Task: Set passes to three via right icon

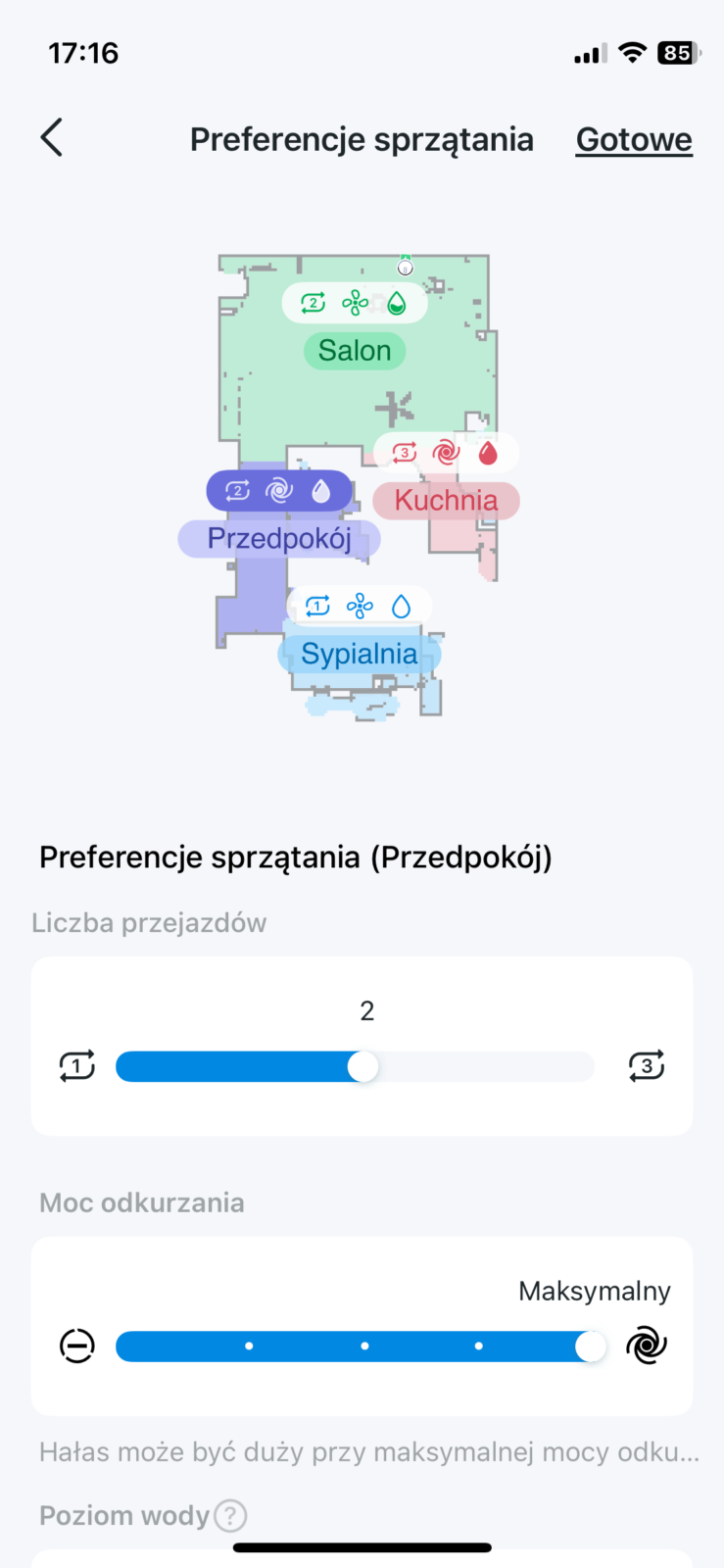Action: click(647, 1066)
